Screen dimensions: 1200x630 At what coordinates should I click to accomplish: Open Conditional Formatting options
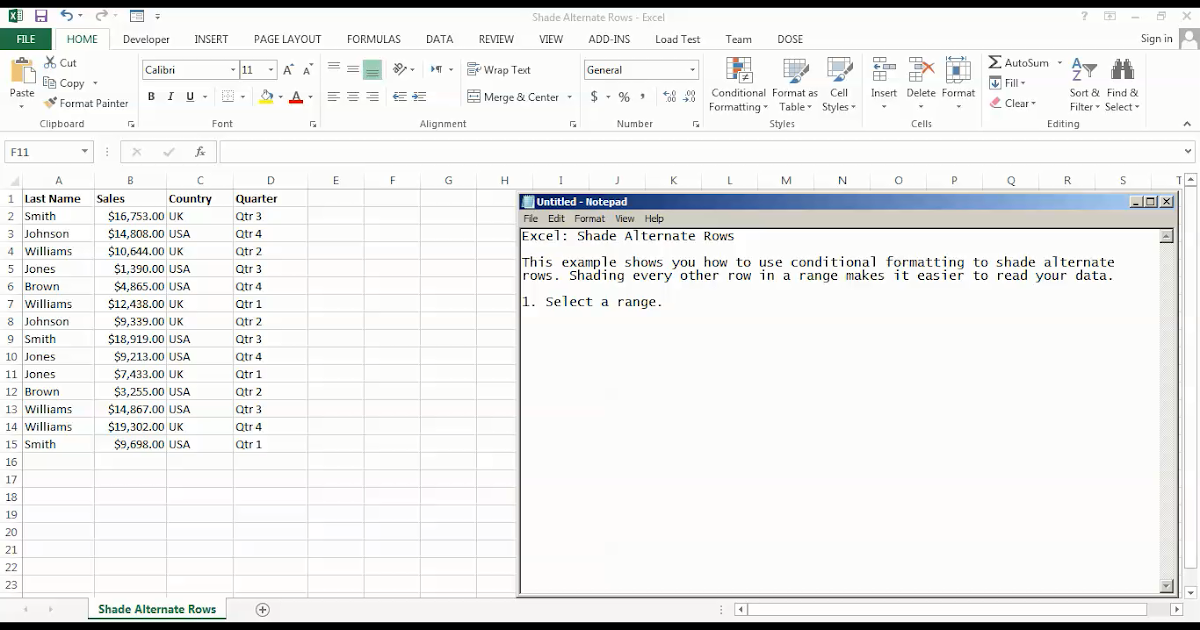tap(737, 85)
